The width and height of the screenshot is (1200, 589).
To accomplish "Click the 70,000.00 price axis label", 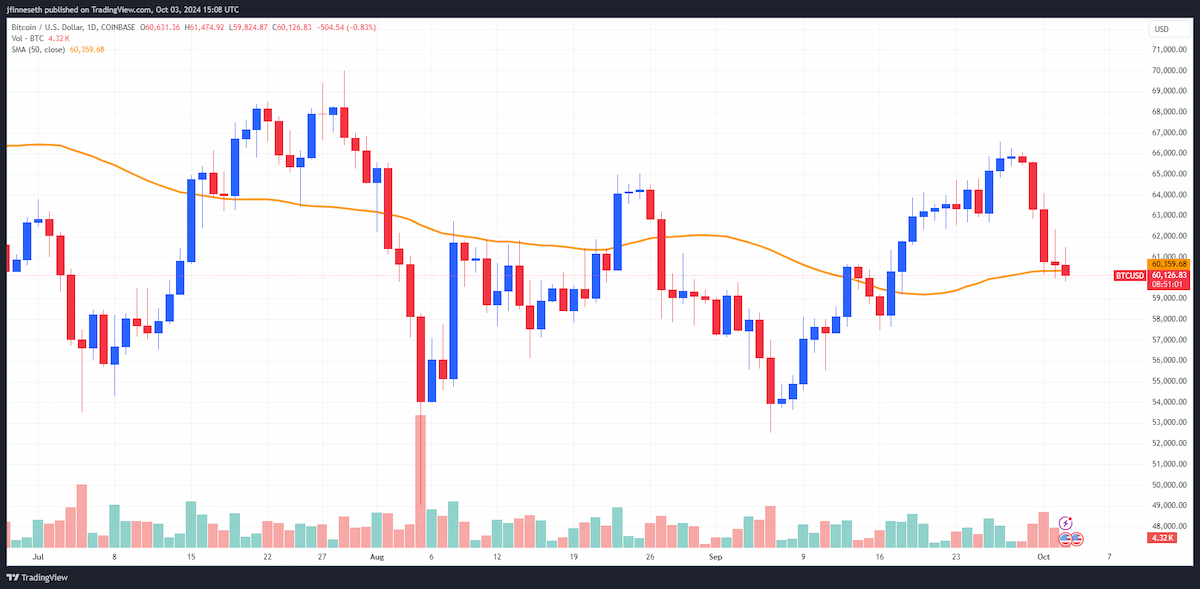I will coord(1170,71).
